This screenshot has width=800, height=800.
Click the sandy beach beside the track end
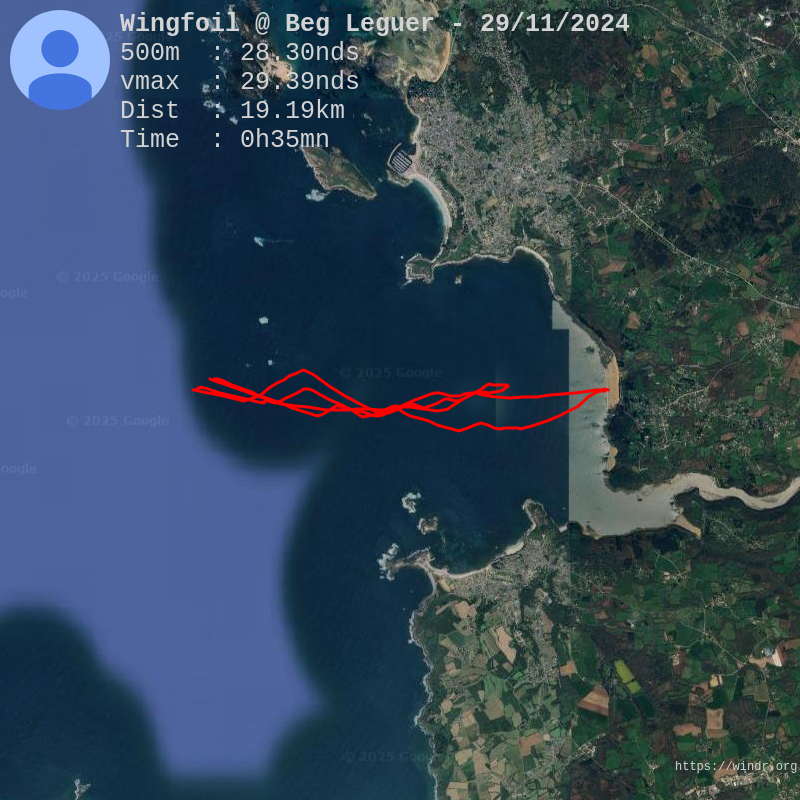pyautogui.click(x=613, y=379)
